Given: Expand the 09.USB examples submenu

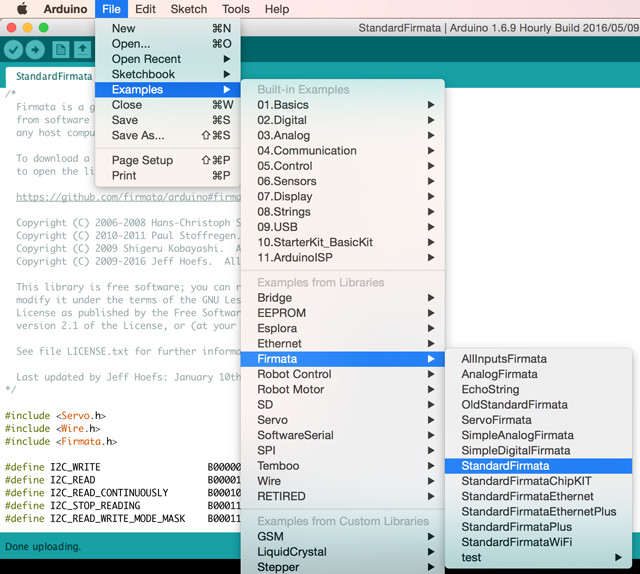Looking at the screenshot, I should point(343,227).
